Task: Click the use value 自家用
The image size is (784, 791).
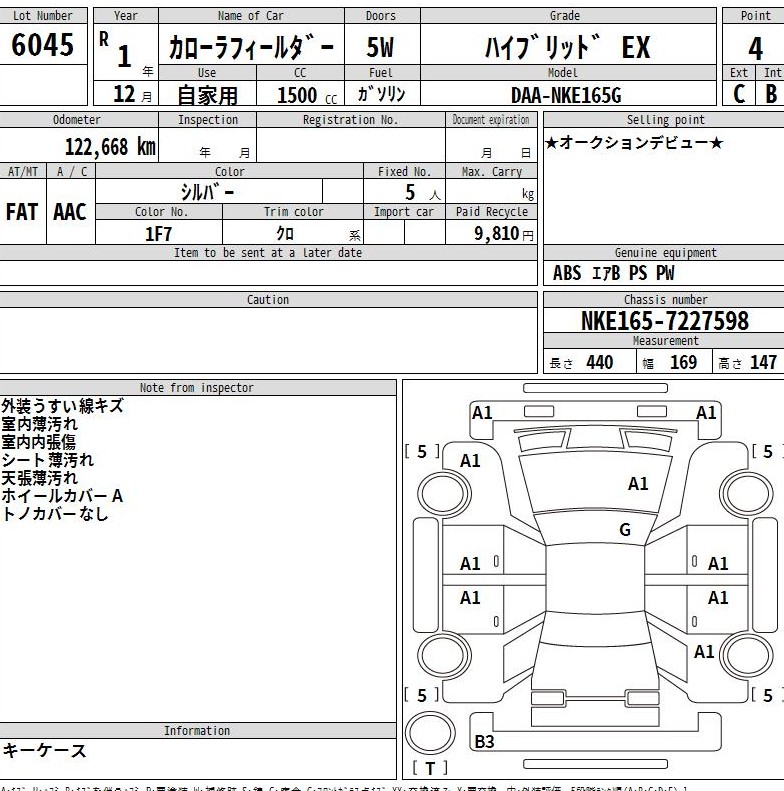Action: tap(207, 95)
